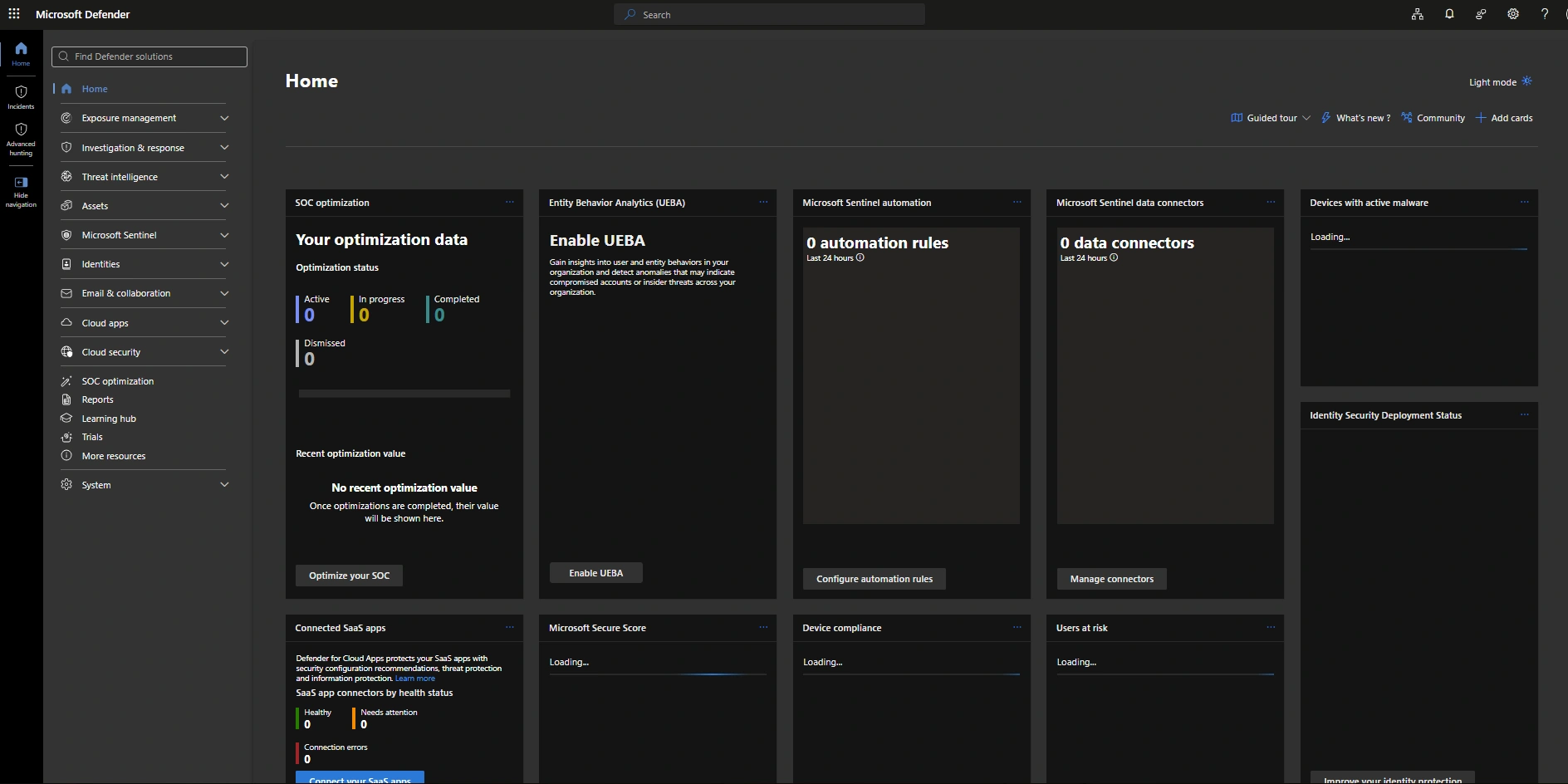
Task: Click info icon beside automation rules Last 24 hours
Action: [x=860, y=257]
